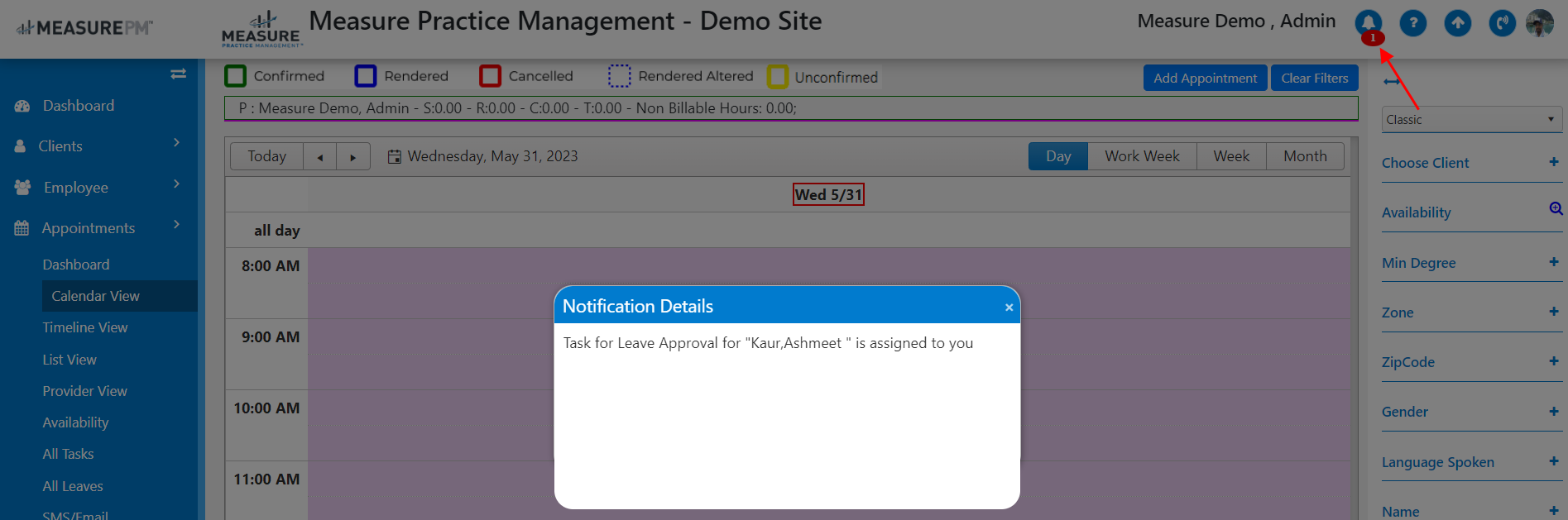This screenshot has height=520, width=1568.
Task: Open Appointments Dashboard submenu item
Action: coord(76,265)
